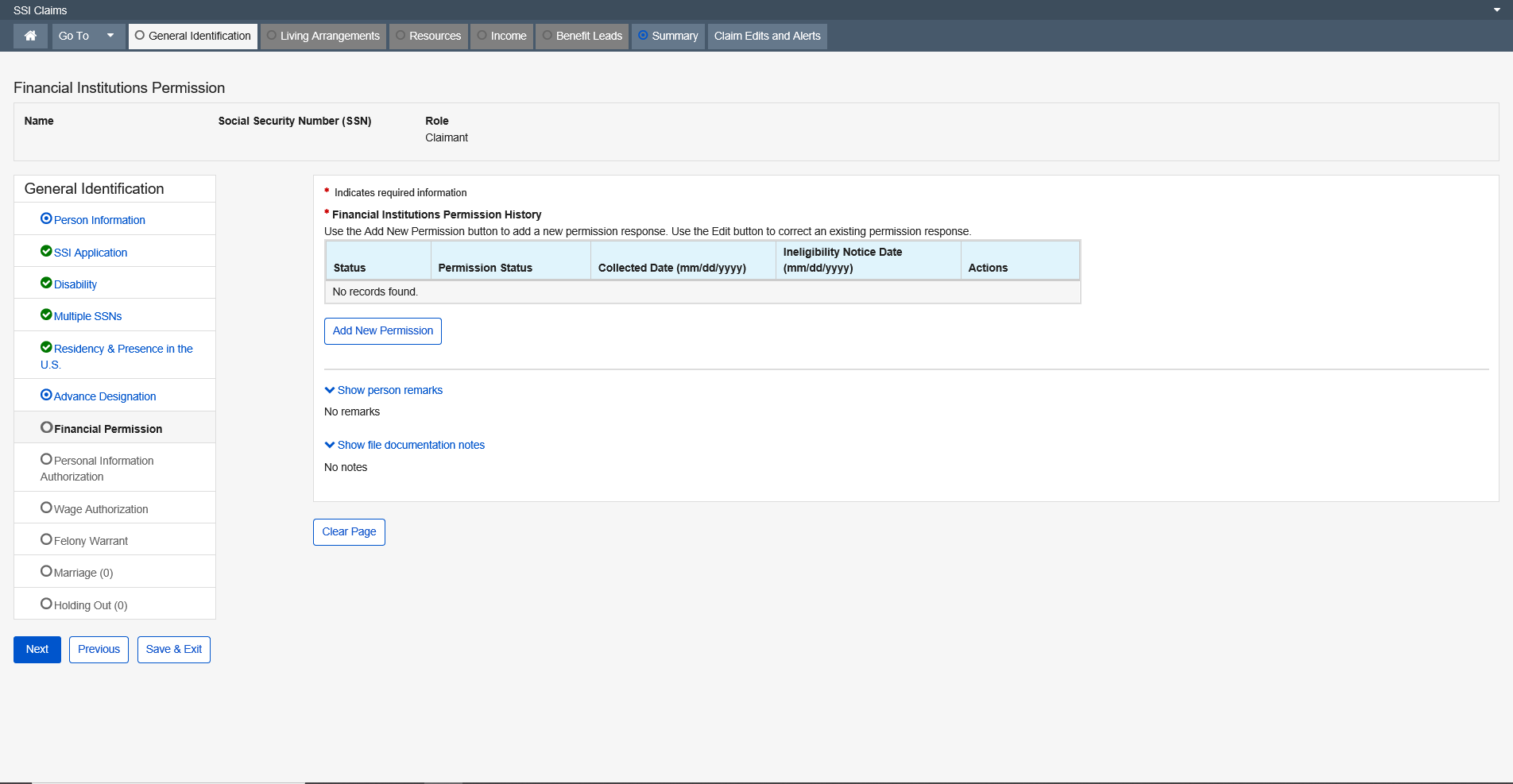
Task: Click green checkmark beside Residency & Presence
Action: [46, 347]
